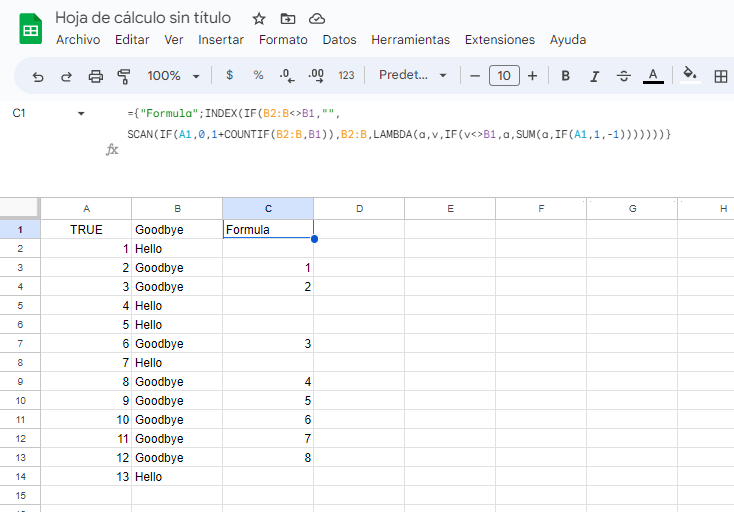
Task: Star this spreadsheet
Action: click(x=259, y=19)
